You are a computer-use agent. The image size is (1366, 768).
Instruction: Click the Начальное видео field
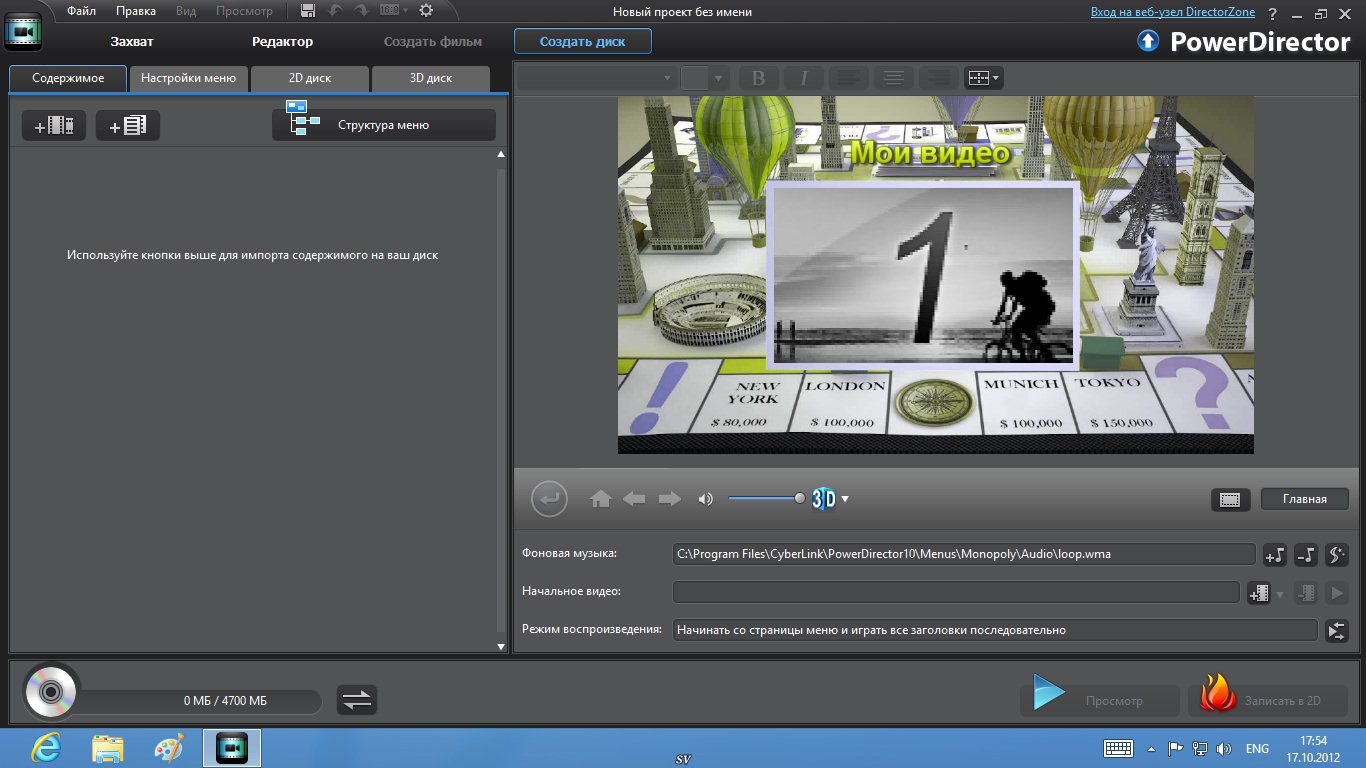[x=956, y=592]
